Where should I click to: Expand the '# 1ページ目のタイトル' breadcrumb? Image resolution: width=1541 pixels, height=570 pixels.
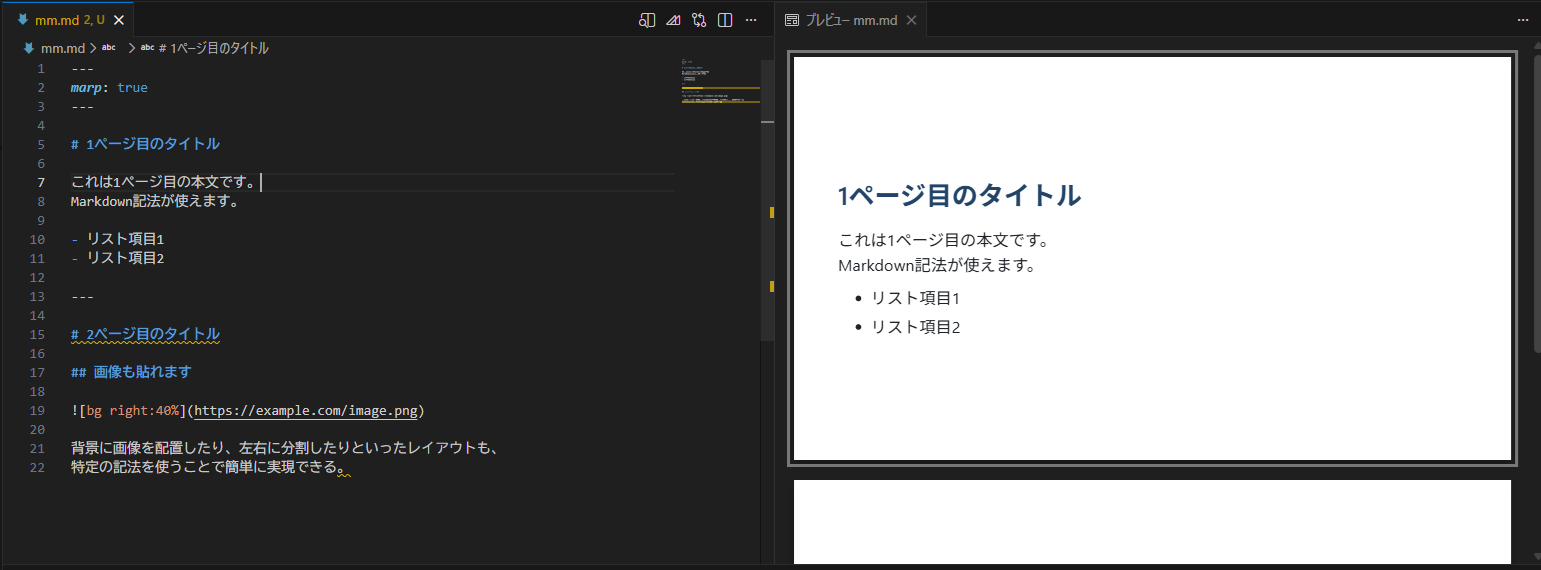[x=213, y=48]
